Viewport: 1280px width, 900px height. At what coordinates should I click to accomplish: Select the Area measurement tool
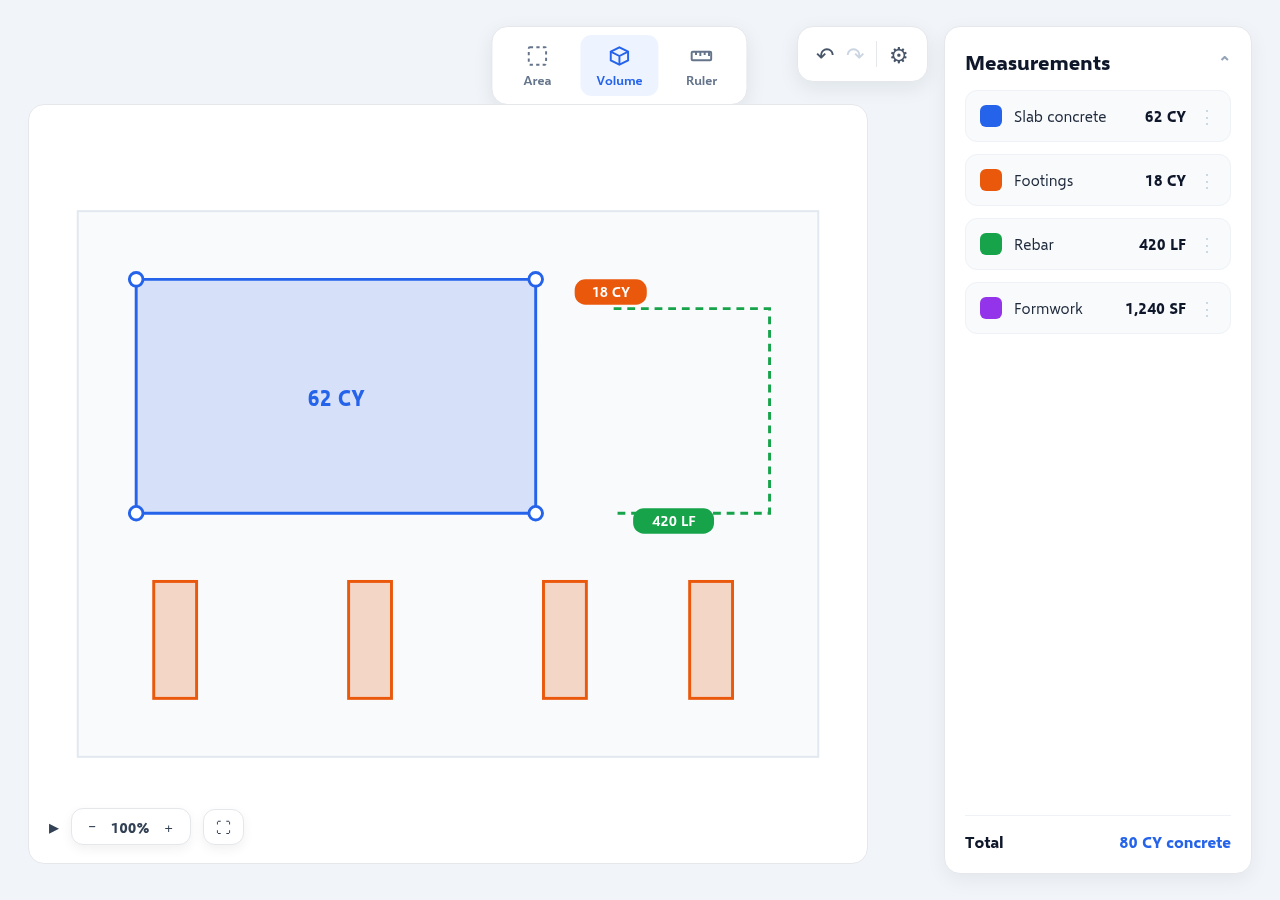point(537,66)
